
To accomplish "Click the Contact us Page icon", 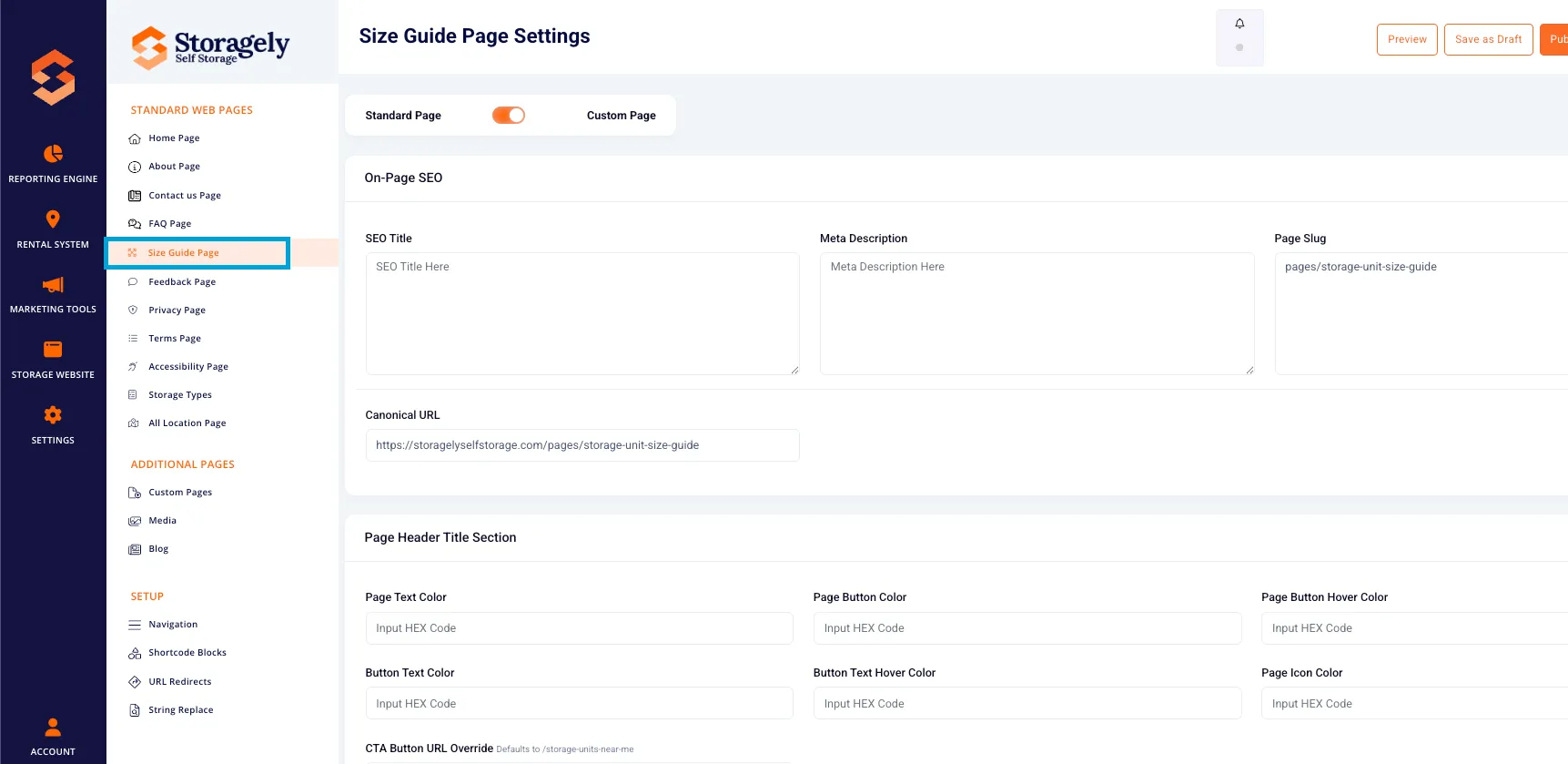I will [x=134, y=196].
